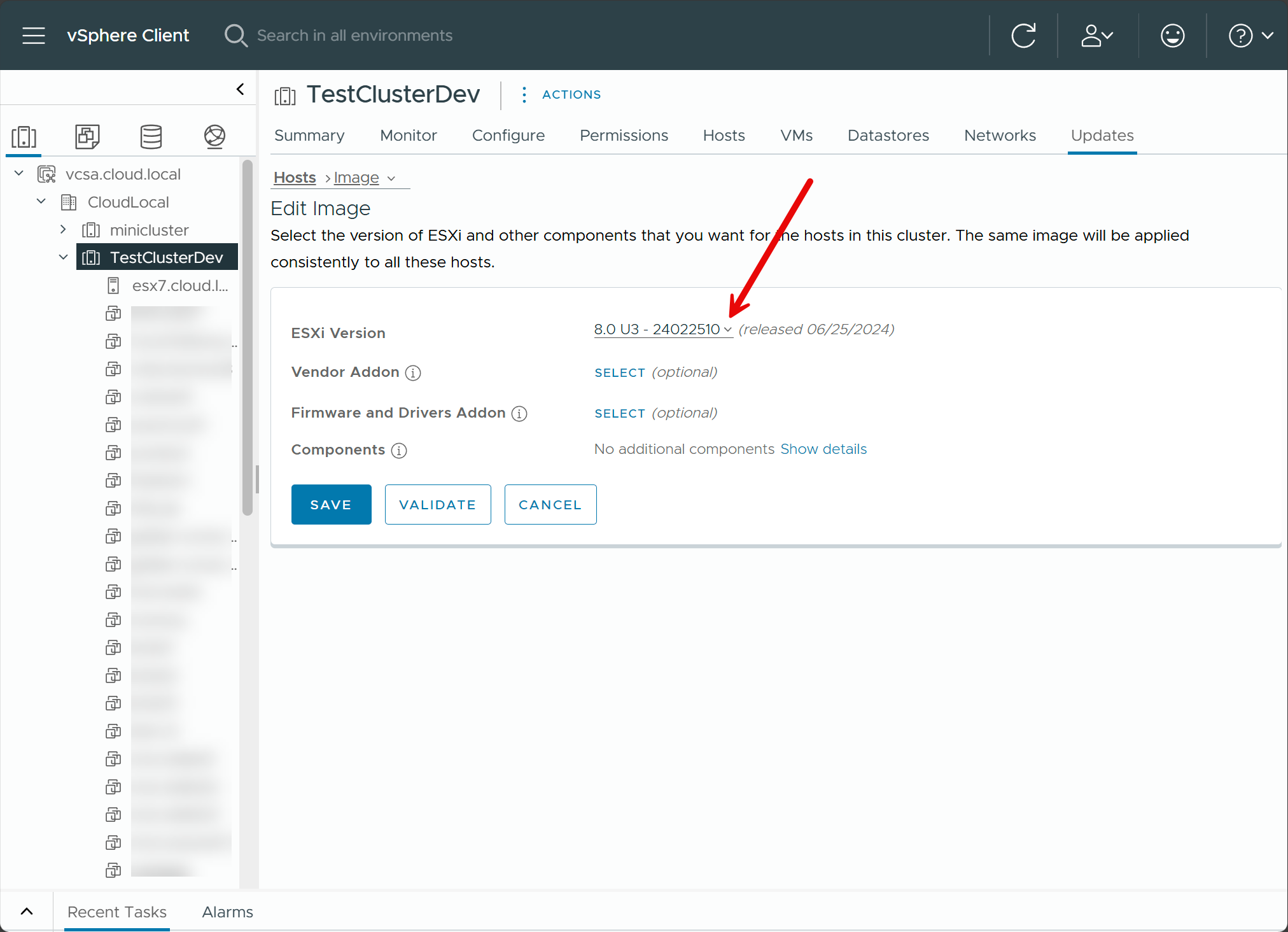Select the esx7.cloud.l host in the tree

(x=180, y=285)
